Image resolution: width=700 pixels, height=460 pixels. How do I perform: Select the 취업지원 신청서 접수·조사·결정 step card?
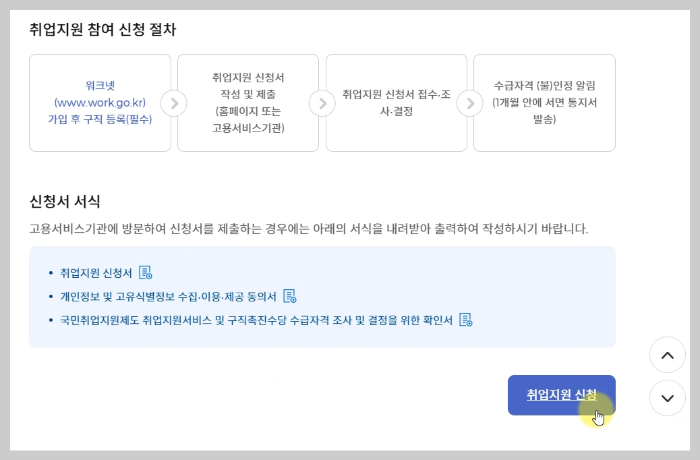tap(396, 103)
